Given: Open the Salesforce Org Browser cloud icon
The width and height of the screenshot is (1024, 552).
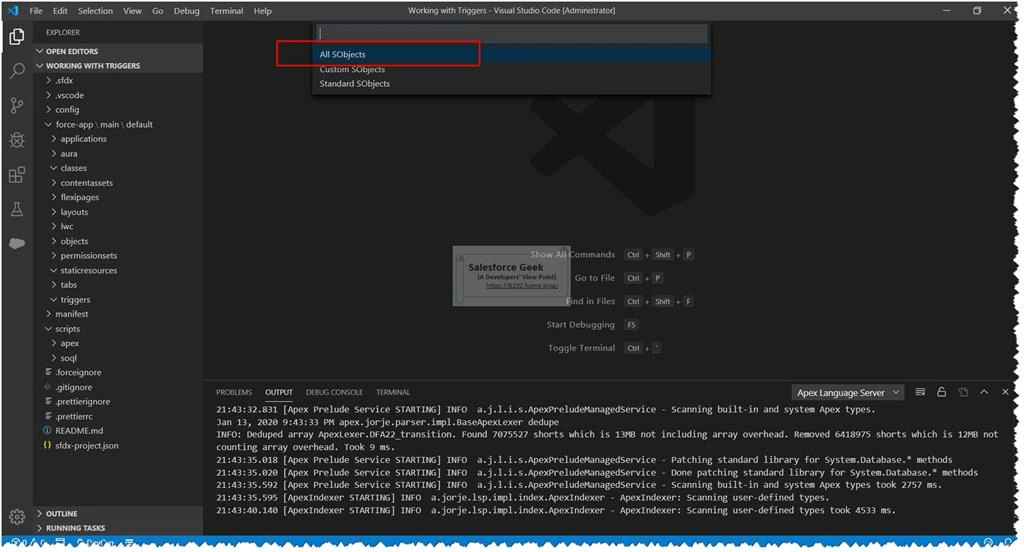Looking at the screenshot, I should [x=17, y=243].
